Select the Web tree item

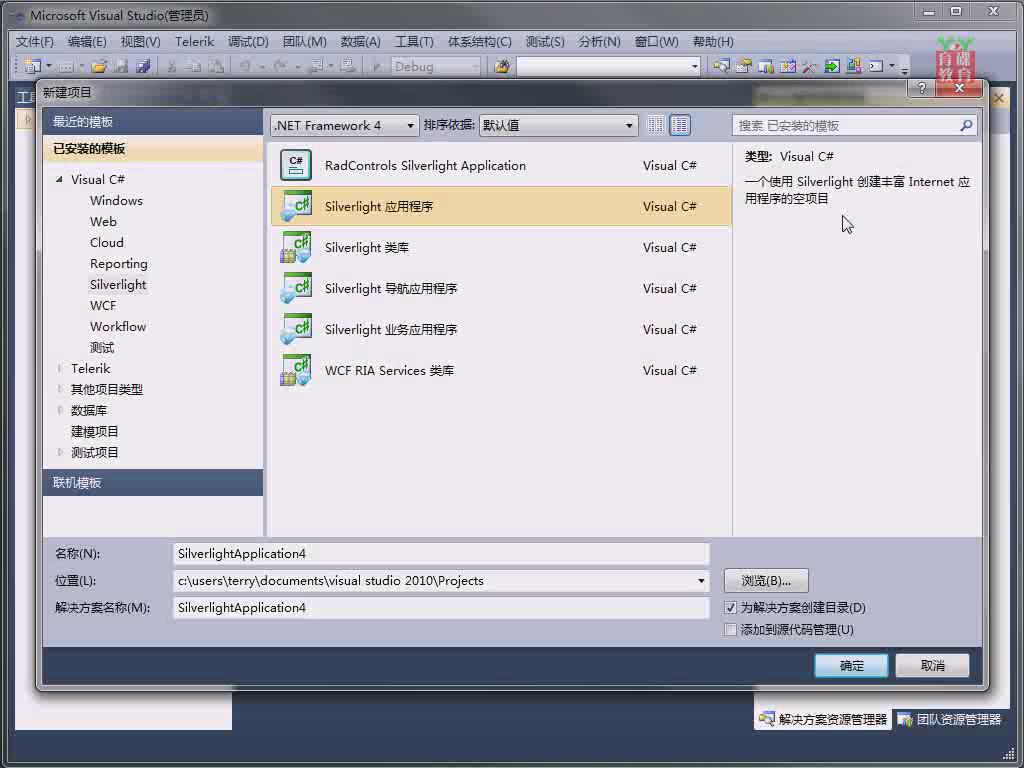(103, 221)
